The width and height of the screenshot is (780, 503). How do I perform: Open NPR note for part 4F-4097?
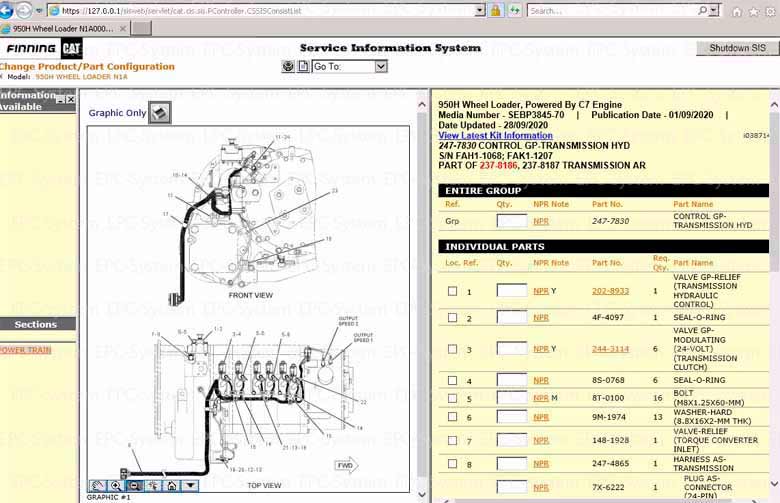point(541,317)
